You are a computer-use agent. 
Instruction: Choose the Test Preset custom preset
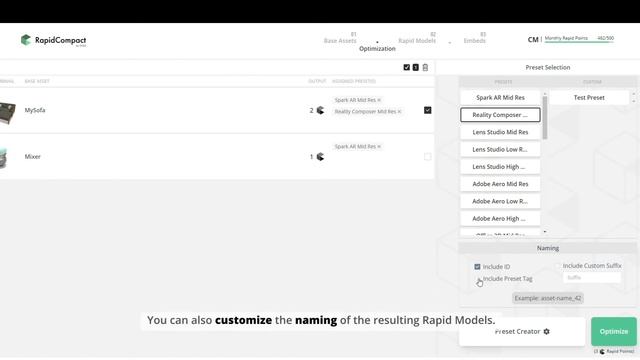tap(589, 98)
